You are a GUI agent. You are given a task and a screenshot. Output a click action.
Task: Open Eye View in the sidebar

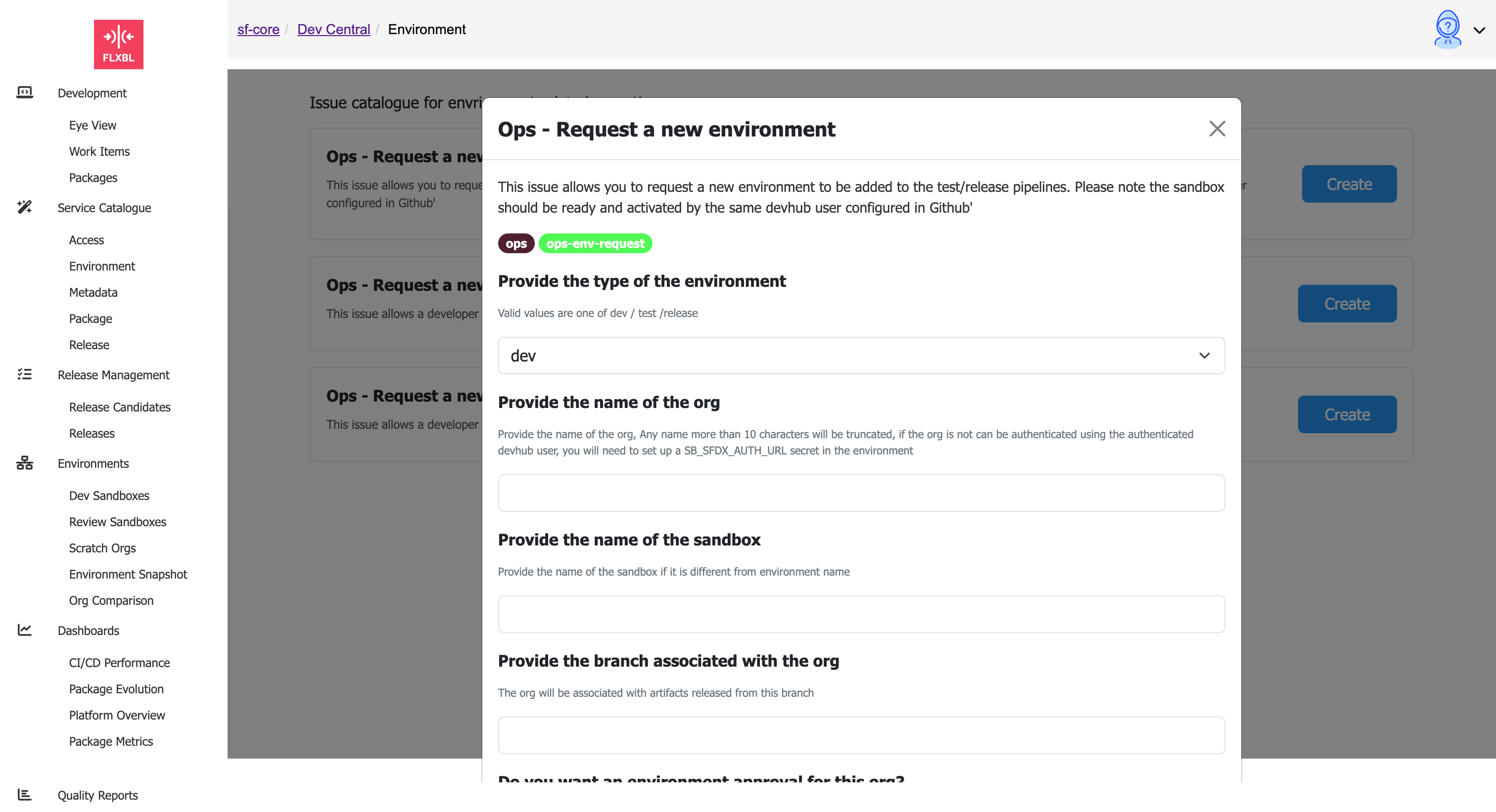pyautogui.click(x=93, y=126)
